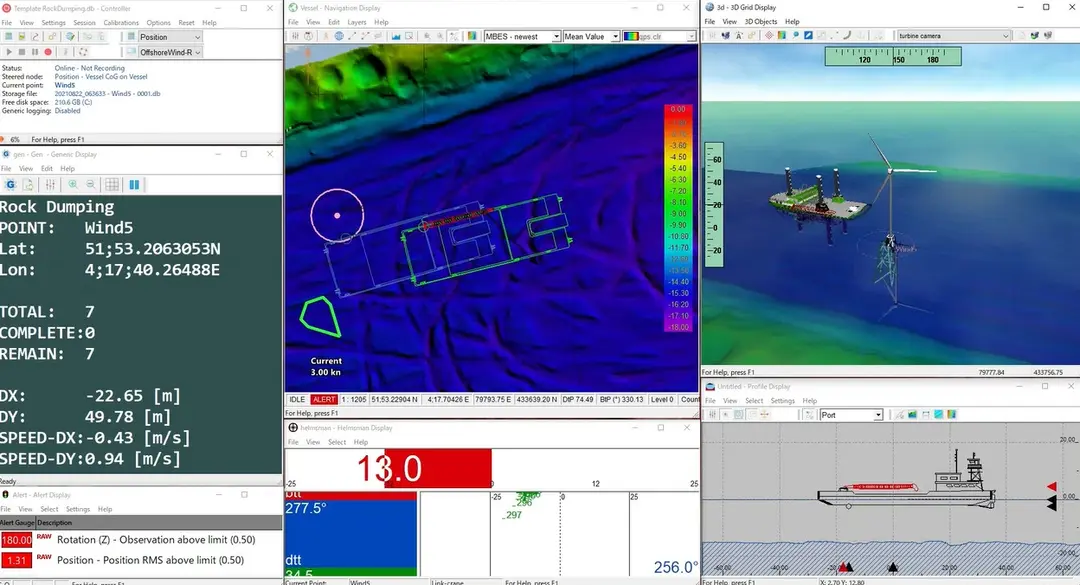Image resolution: width=1080 pixels, height=585 pixels.
Task: Click the red diamond icon in 3D toolbar
Action: click(769, 35)
